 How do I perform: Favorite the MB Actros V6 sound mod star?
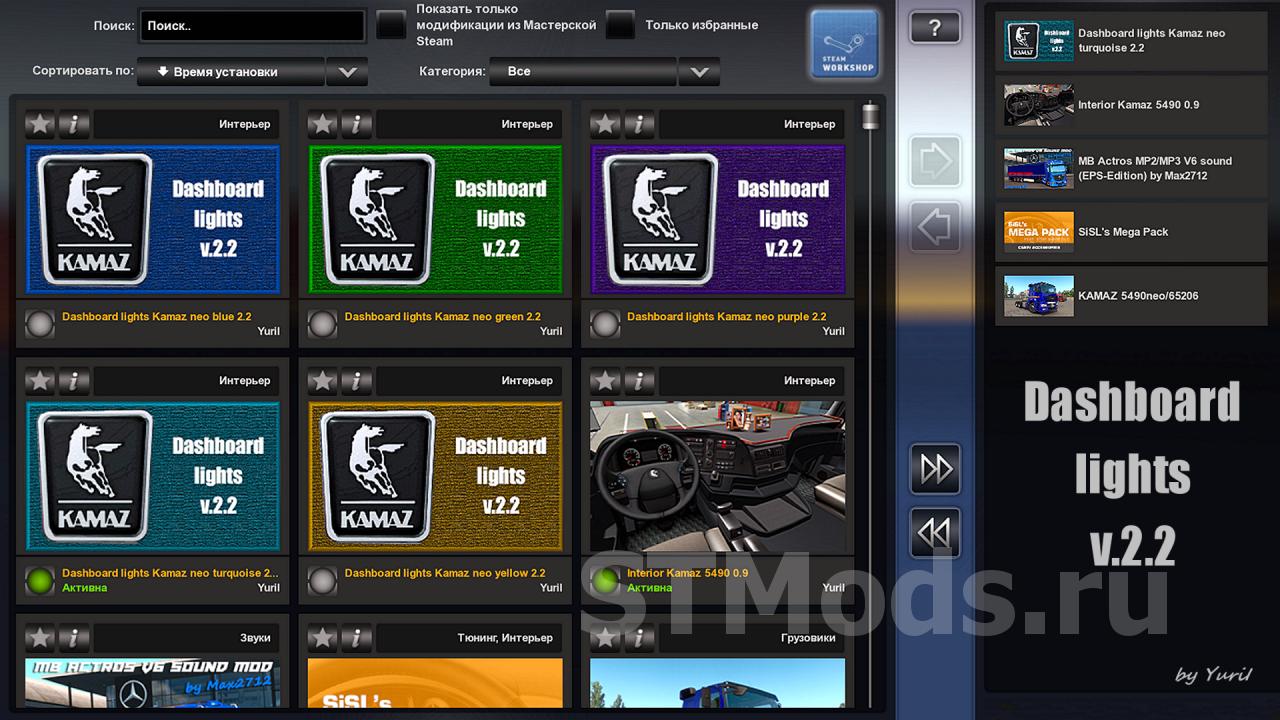[40, 638]
